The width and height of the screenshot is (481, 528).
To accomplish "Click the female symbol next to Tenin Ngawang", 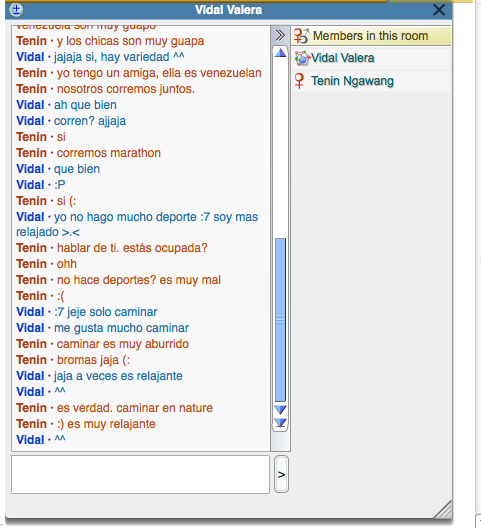I will tap(299, 81).
